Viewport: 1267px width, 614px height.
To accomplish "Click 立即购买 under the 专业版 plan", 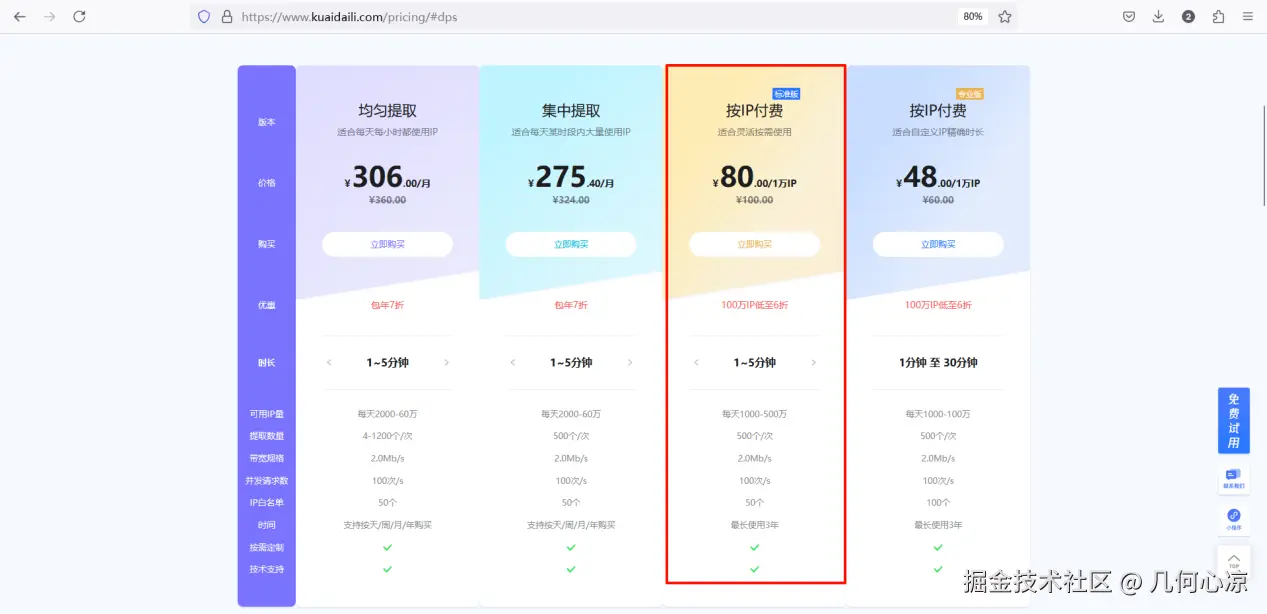I will coord(937,244).
